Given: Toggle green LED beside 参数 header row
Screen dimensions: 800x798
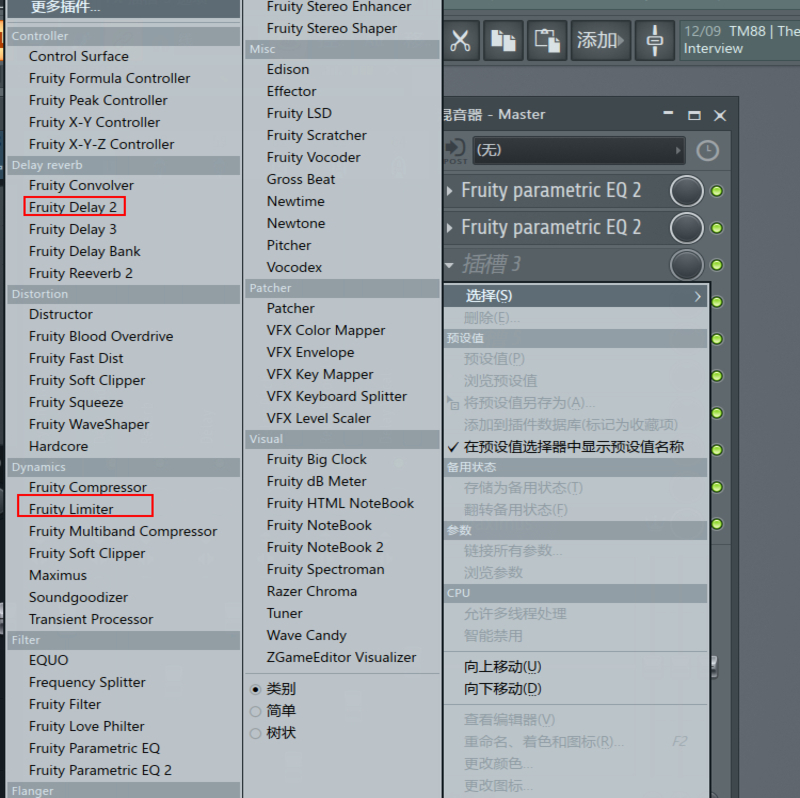Looking at the screenshot, I should coord(717,524).
